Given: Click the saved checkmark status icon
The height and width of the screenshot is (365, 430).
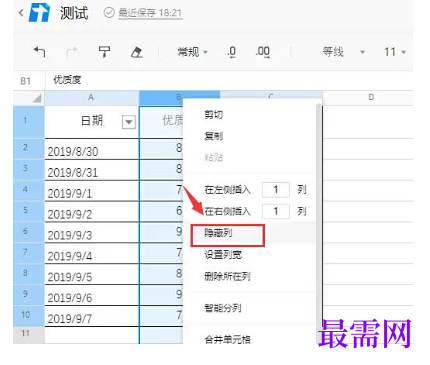Looking at the screenshot, I should tap(109, 13).
